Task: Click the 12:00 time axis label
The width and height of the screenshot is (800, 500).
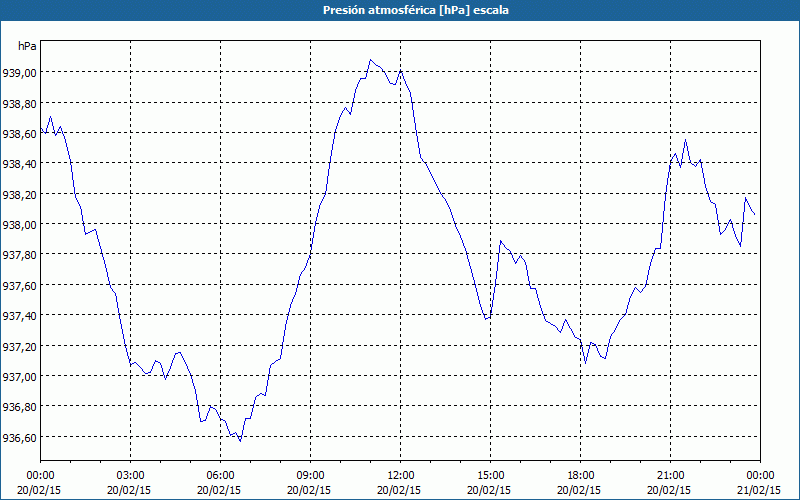Action: click(x=401, y=476)
